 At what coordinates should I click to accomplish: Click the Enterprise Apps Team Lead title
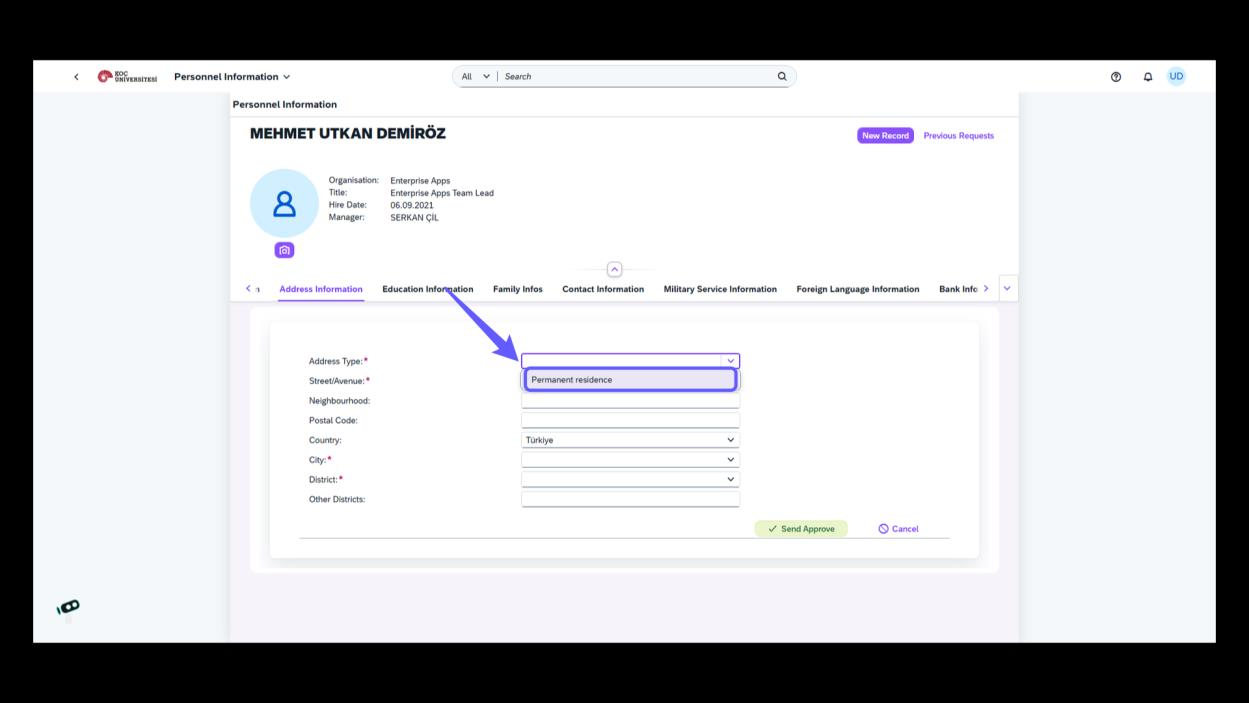[x=442, y=193]
